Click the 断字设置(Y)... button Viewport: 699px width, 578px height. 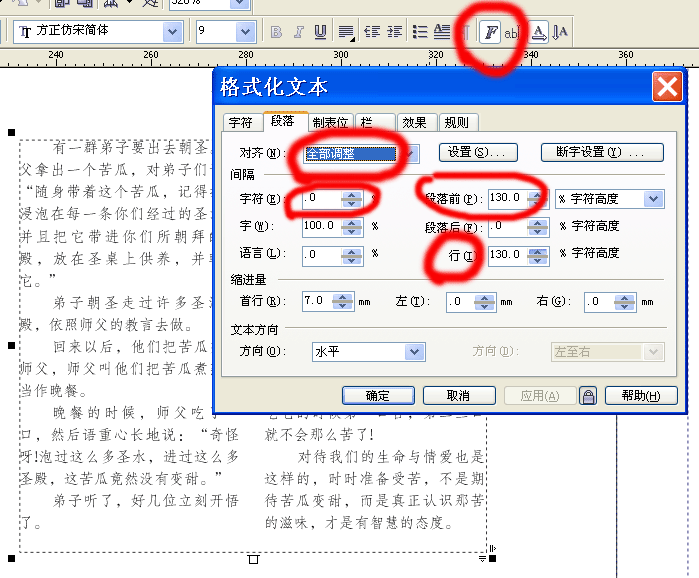click(602, 152)
